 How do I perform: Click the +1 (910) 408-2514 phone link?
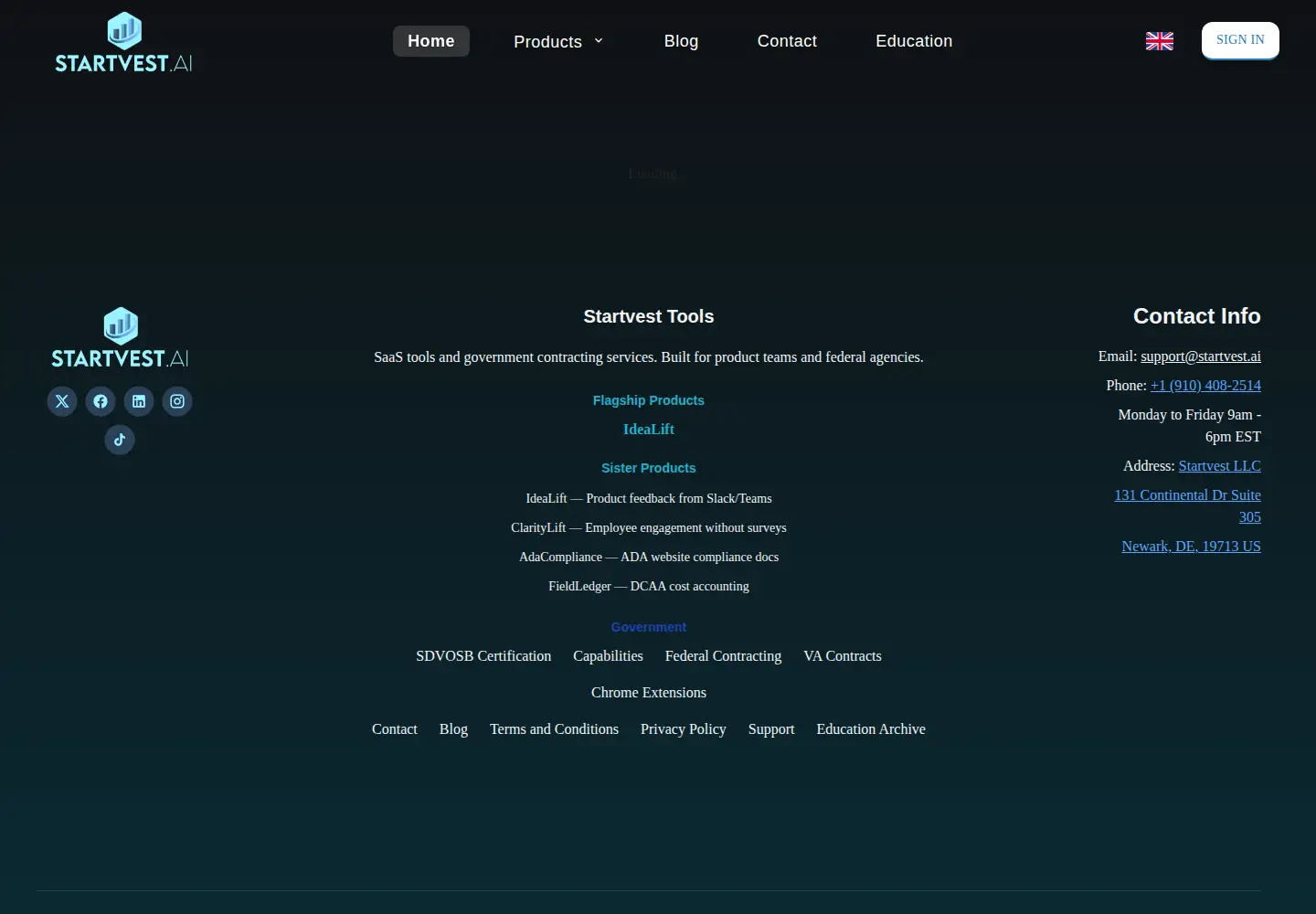1205,386
